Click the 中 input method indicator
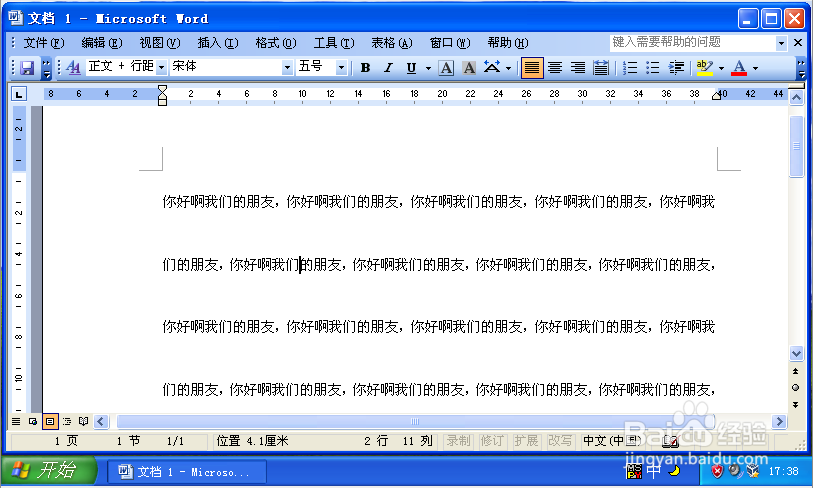 pos(653,471)
